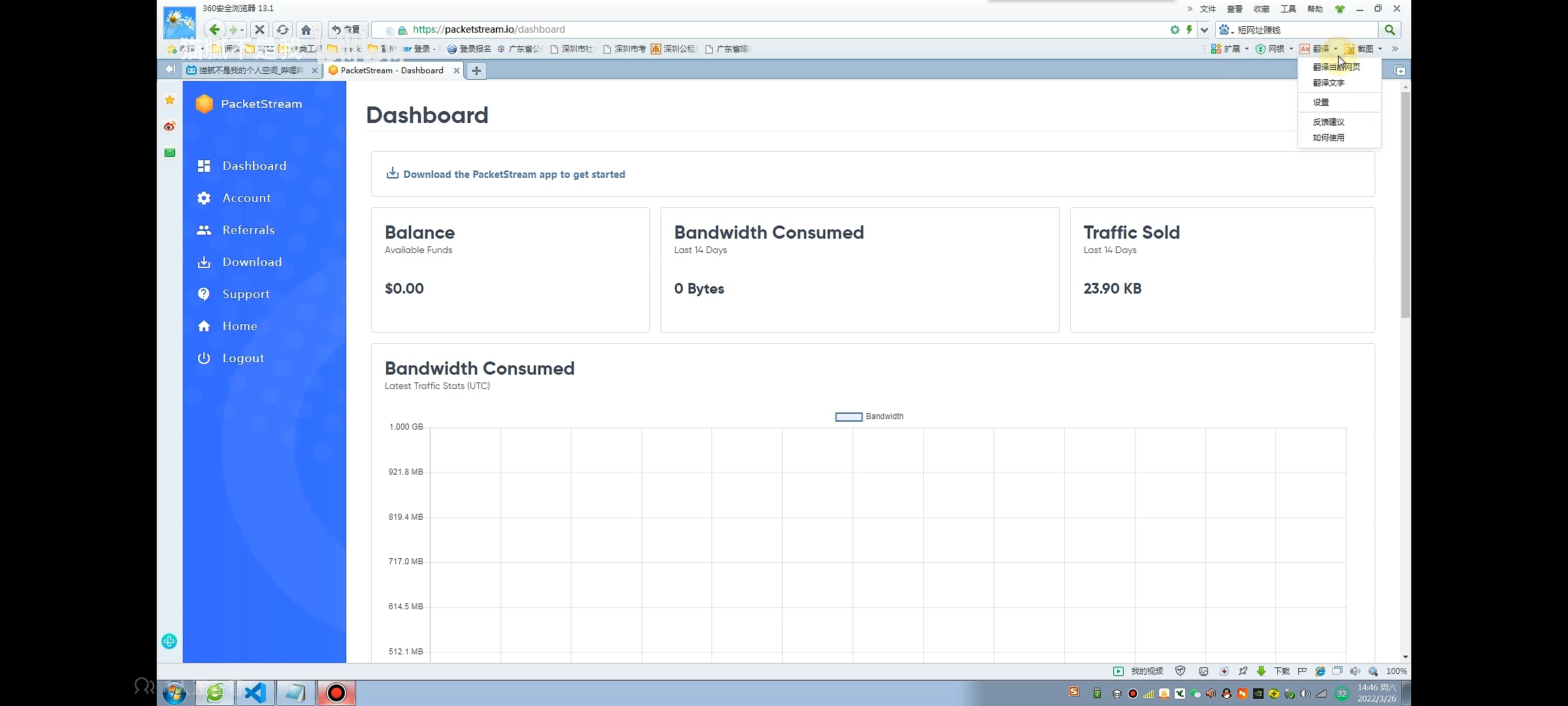Click the tab list collapse arrow icon
Screen dimensions: 1568x706
click(170, 69)
